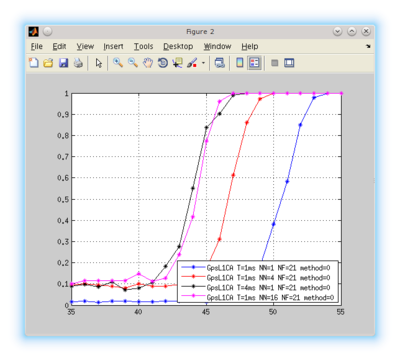
Task: Click the Show Plot Tools icon
Action: 289,63
